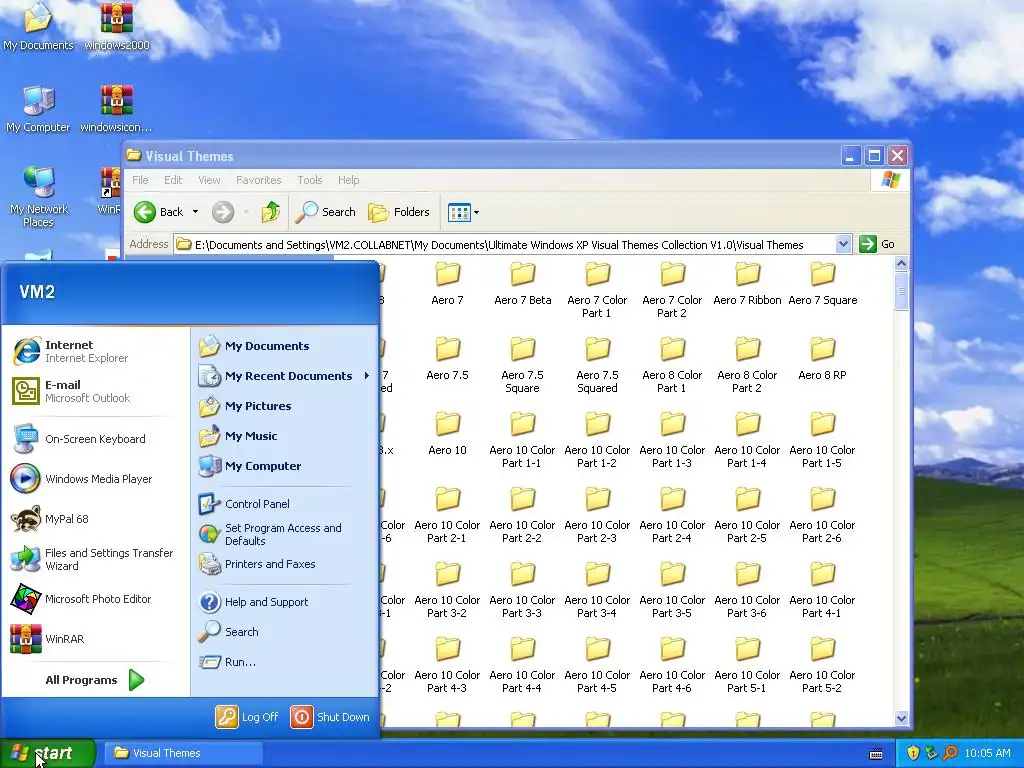Screen dimensions: 1024x768
Task: Click the keyboard icon on taskbar
Action: click(x=876, y=754)
